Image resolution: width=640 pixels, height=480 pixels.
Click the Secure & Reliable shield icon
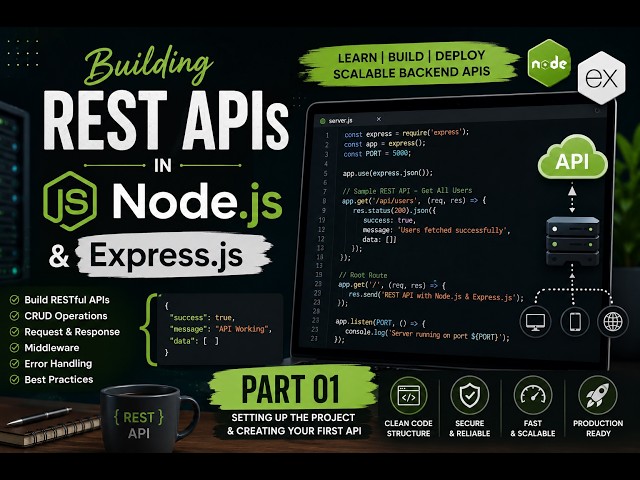470,395
